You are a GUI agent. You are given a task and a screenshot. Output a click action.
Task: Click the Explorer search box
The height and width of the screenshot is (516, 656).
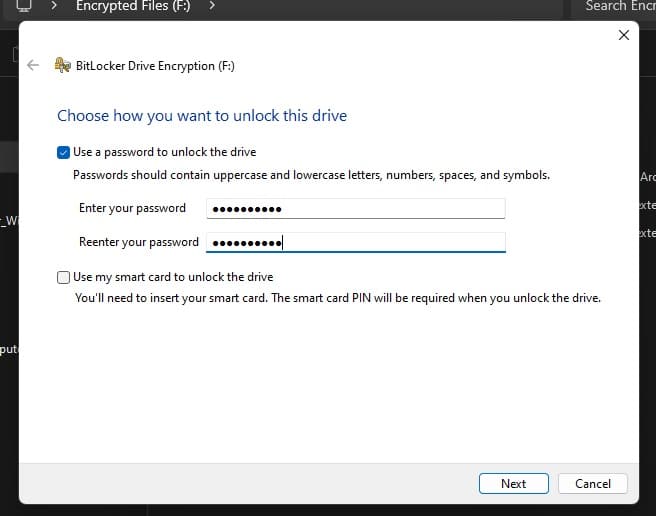coord(613,7)
